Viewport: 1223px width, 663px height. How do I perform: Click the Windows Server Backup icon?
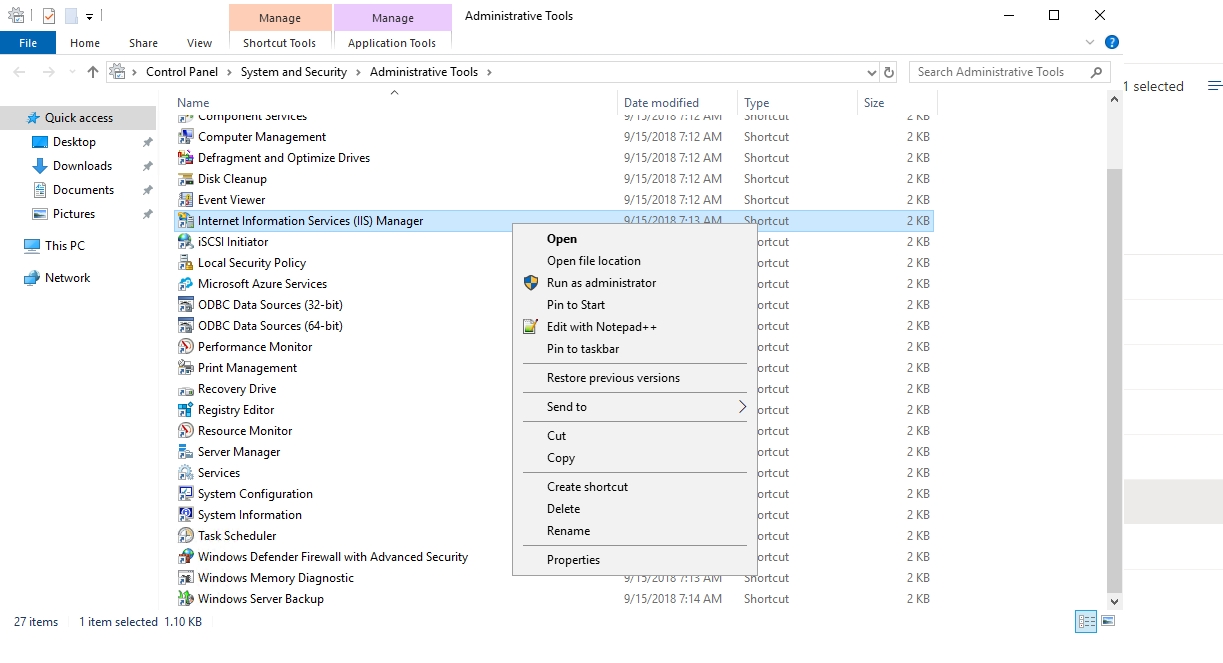(185, 599)
